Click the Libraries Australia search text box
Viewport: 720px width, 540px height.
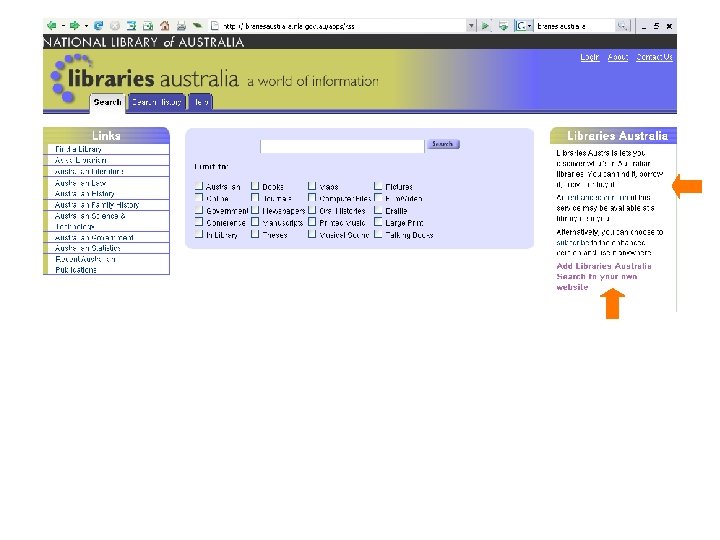coord(342,146)
